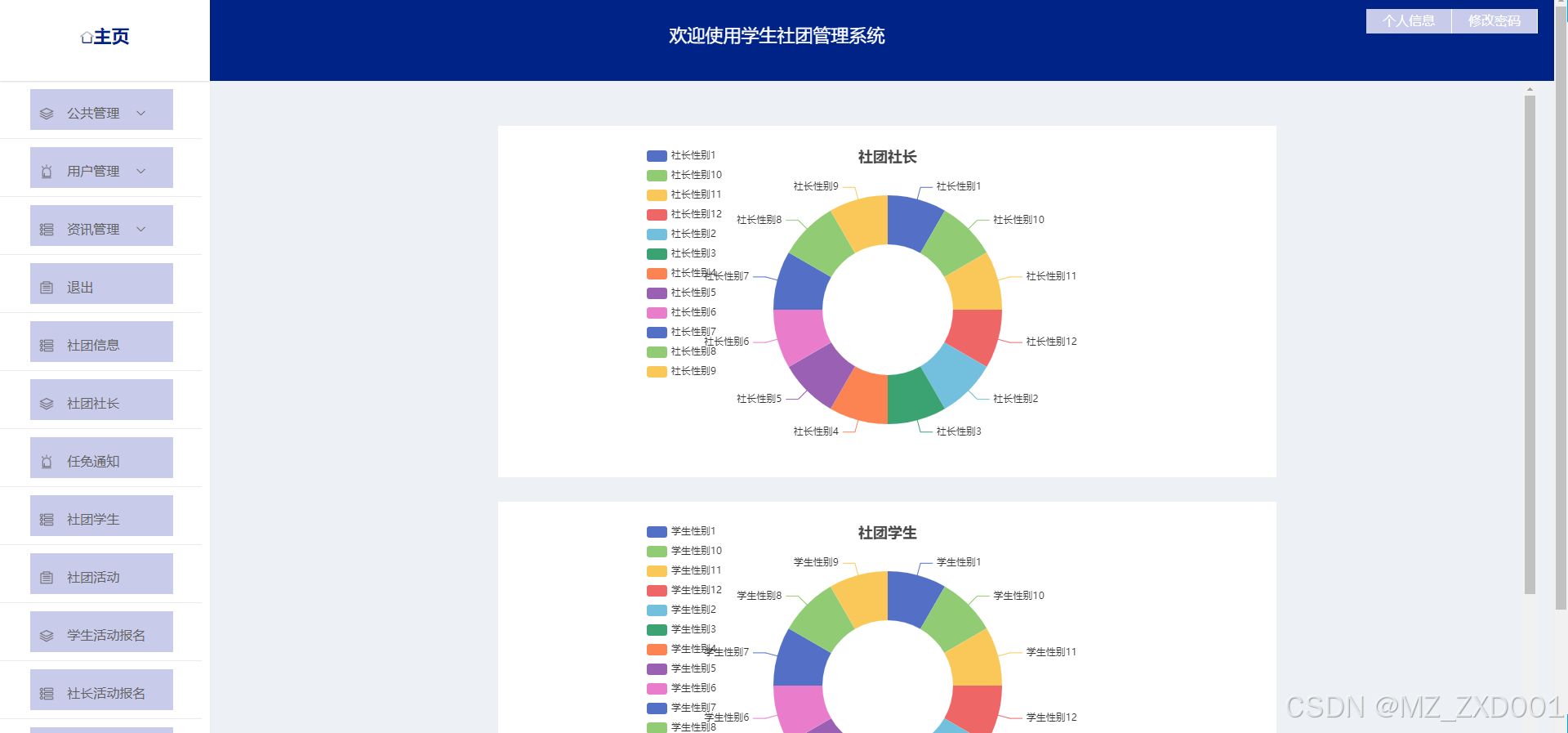The width and height of the screenshot is (1568, 733).
Task: Toggle legend 学生性别3 series
Action: (x=681, y=629)
